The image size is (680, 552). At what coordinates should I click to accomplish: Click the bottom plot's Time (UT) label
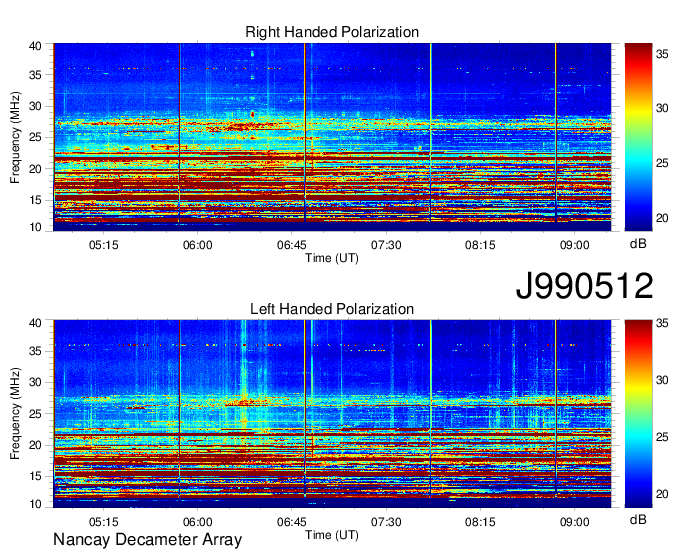coord(332,535)
